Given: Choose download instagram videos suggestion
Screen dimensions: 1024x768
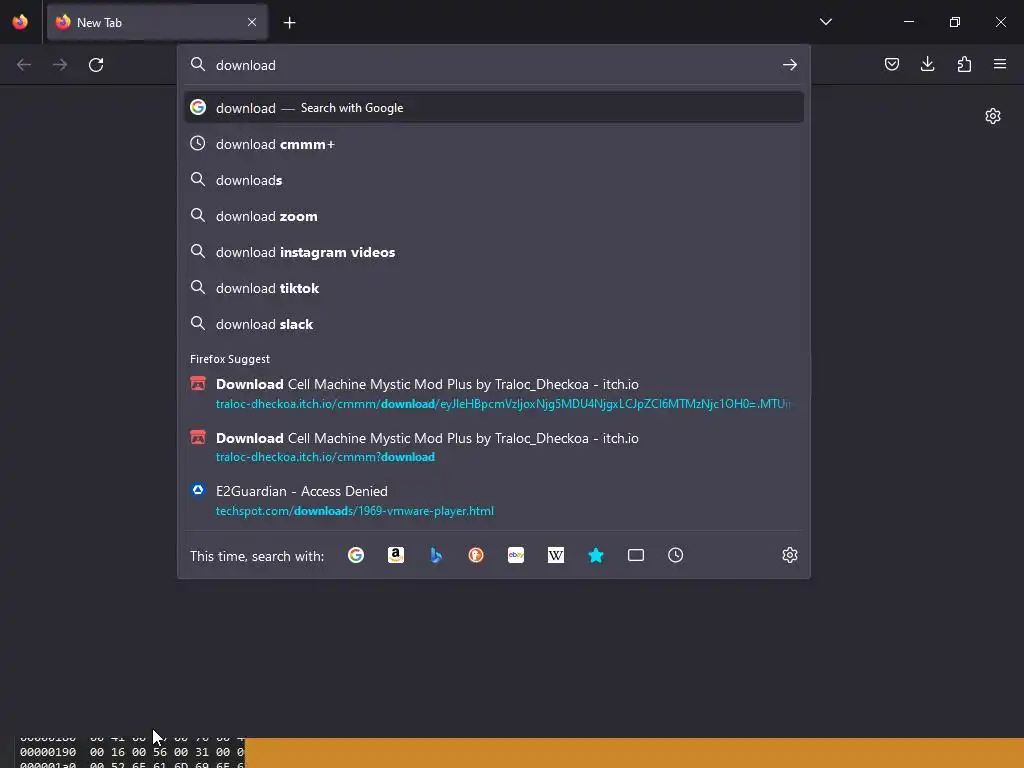Looking at the screenshot, I should [494, 252].
